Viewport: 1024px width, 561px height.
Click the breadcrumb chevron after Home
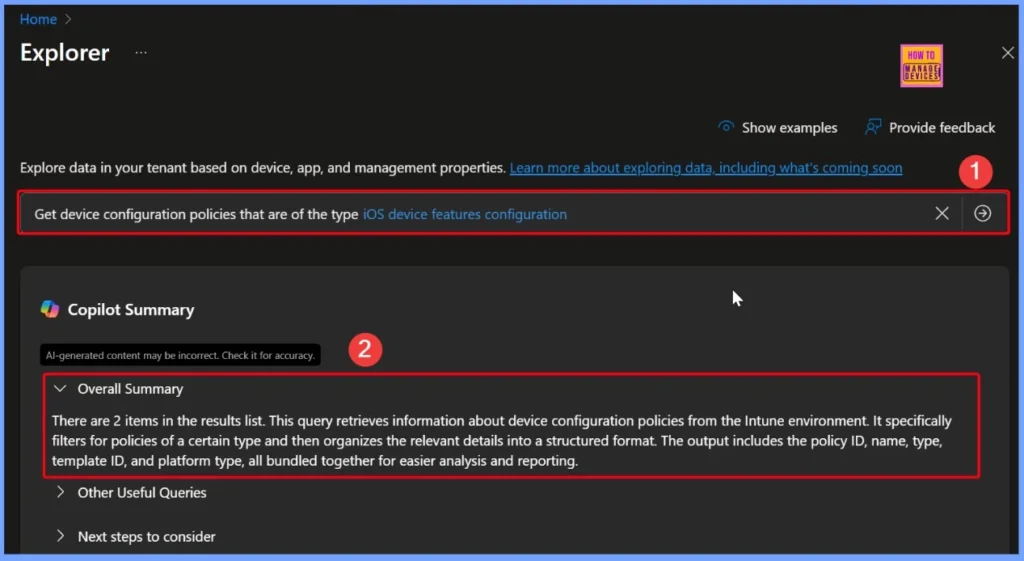(x=68, y=20)
